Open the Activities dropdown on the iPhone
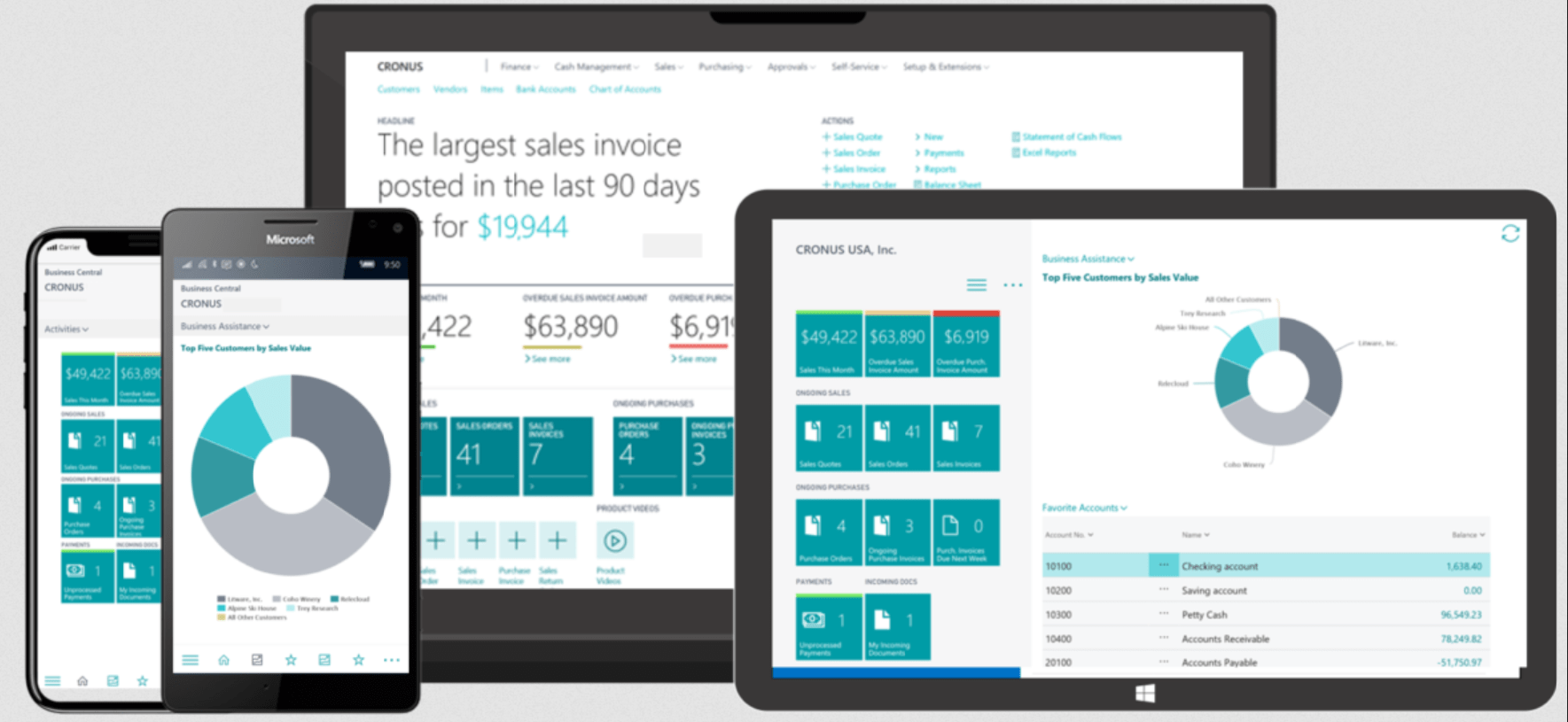Screen dimensions: 1568x722 pyautogui.click(x=66, y=329)
